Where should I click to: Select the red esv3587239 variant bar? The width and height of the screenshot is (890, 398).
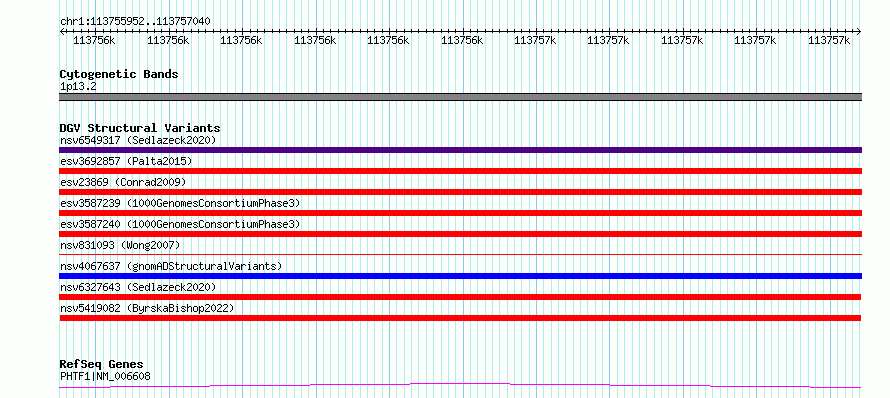tap(460, 213)
